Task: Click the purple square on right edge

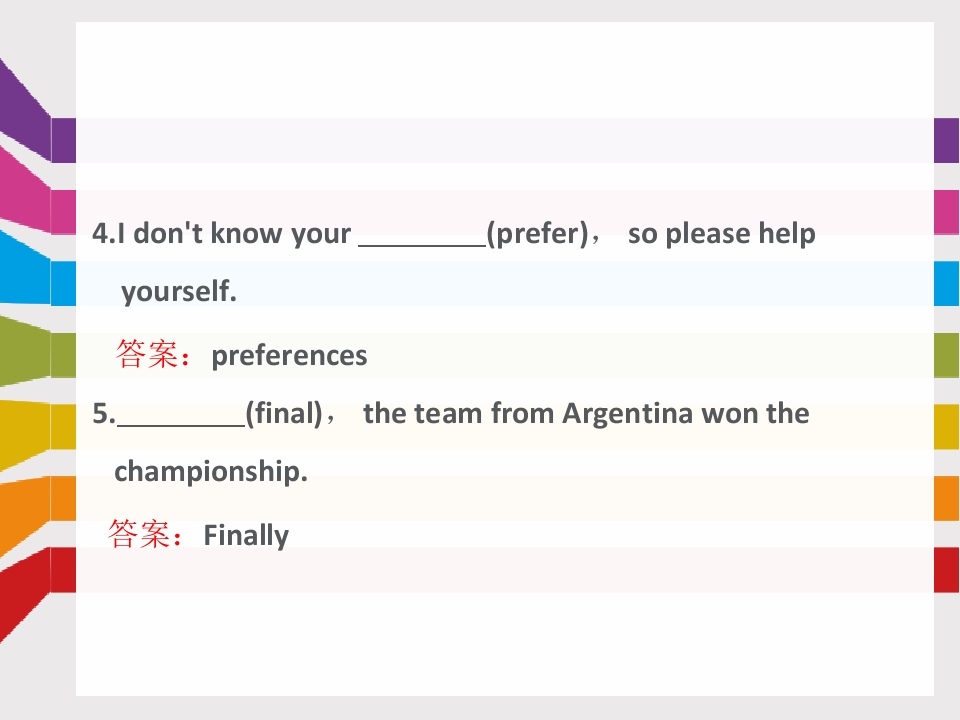Action: click(947, 140)
